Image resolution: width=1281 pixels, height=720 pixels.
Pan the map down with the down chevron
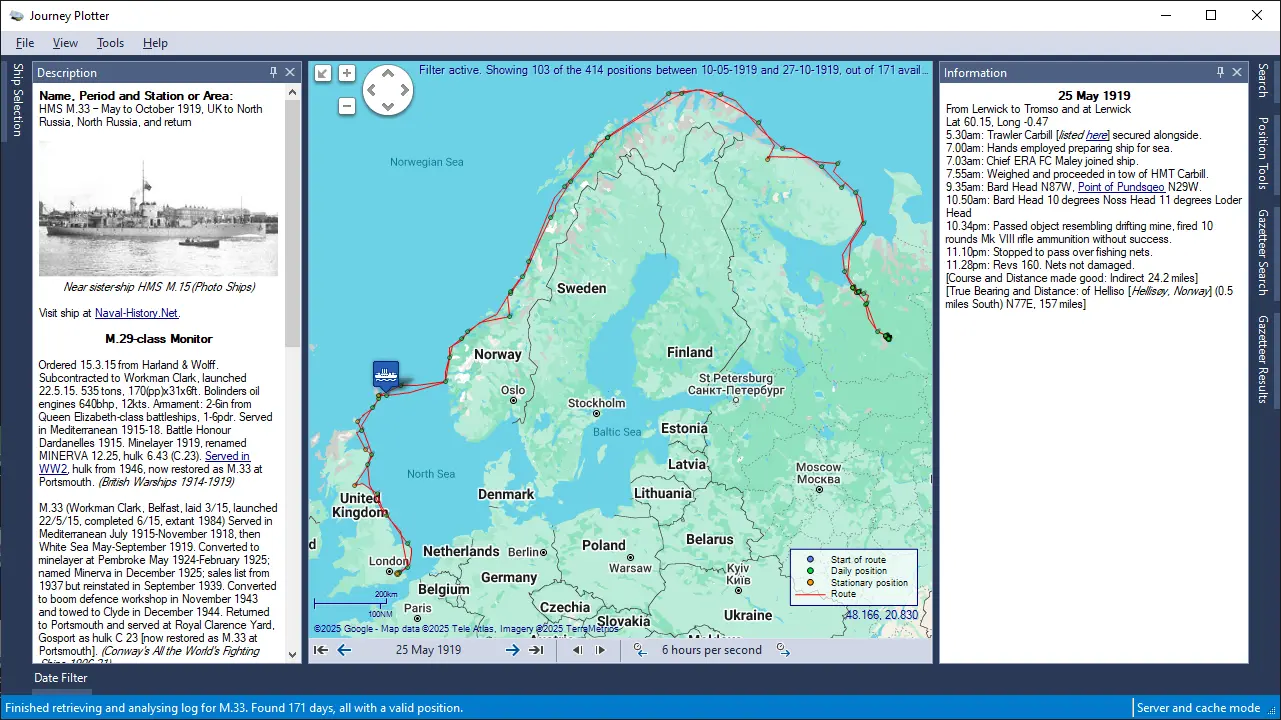[x=387, y=106]
